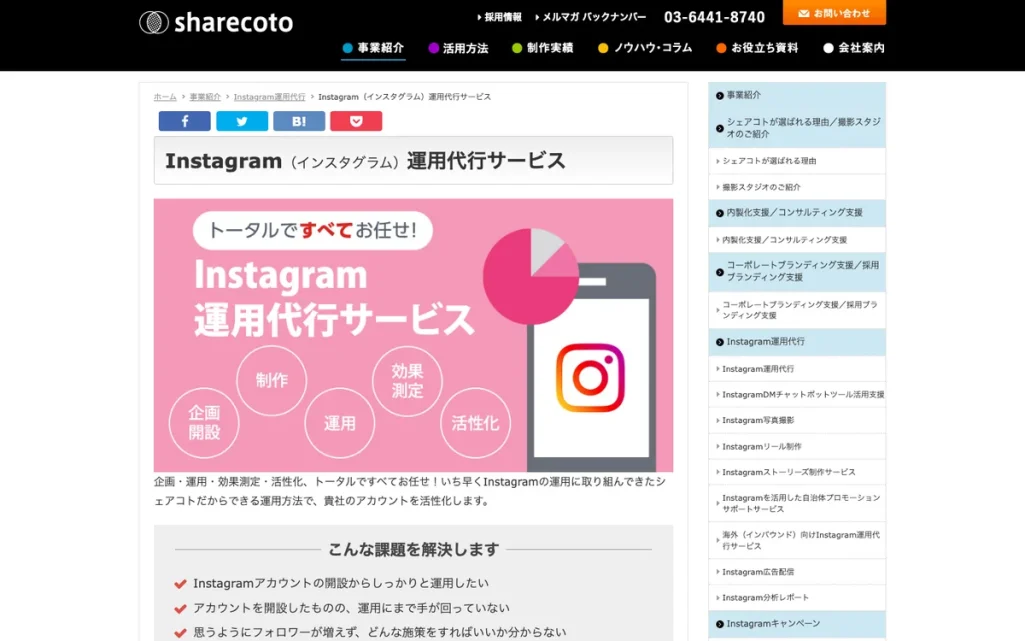This screenshot has width=1025, height=641.
Task: Open sidebar Instagram運用代行 white sub-link
Action: click(797, 369)
